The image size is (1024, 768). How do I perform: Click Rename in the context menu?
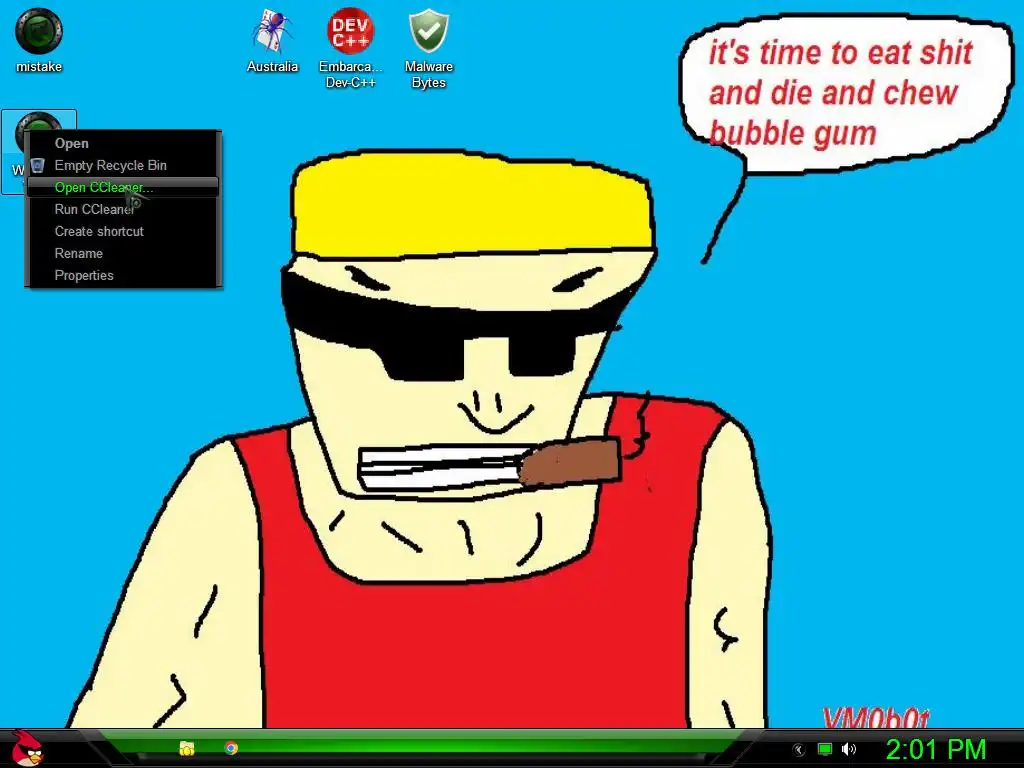(x=123, y=253)
